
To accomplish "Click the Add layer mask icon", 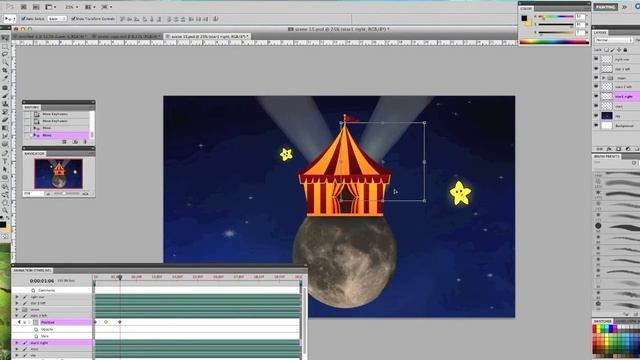I will click(x=618, y=149).
